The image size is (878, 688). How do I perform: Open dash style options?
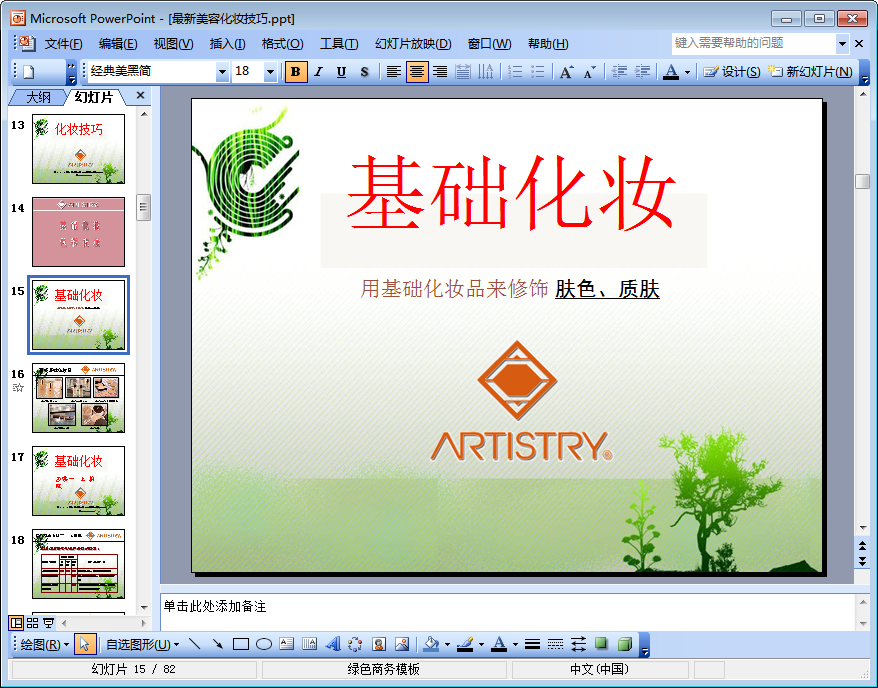555,644
